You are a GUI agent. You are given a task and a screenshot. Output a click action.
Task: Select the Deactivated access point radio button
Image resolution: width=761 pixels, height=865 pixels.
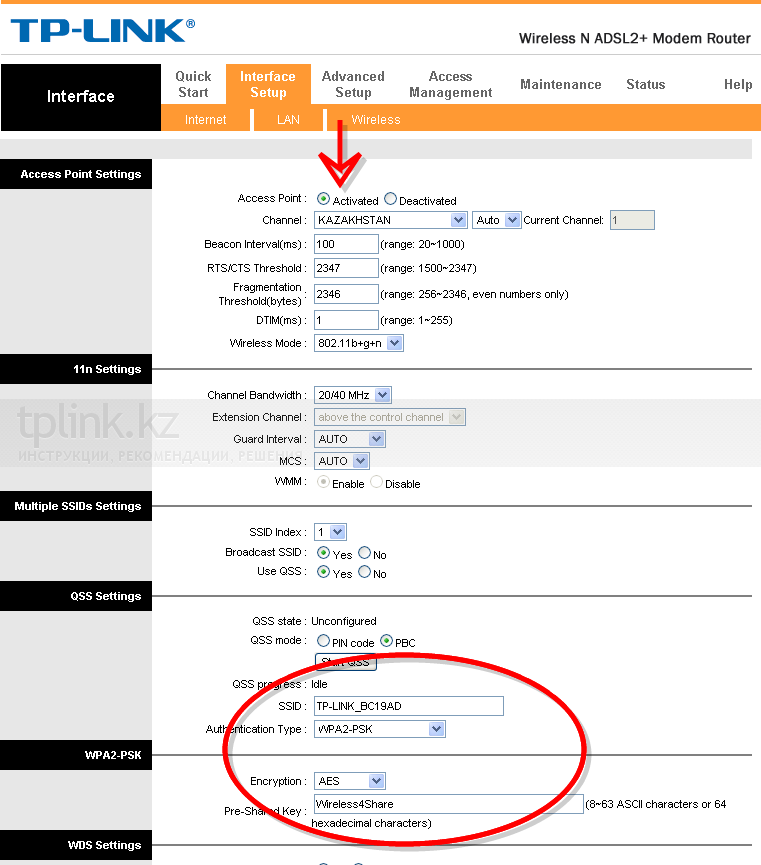[x=390, y=199]
